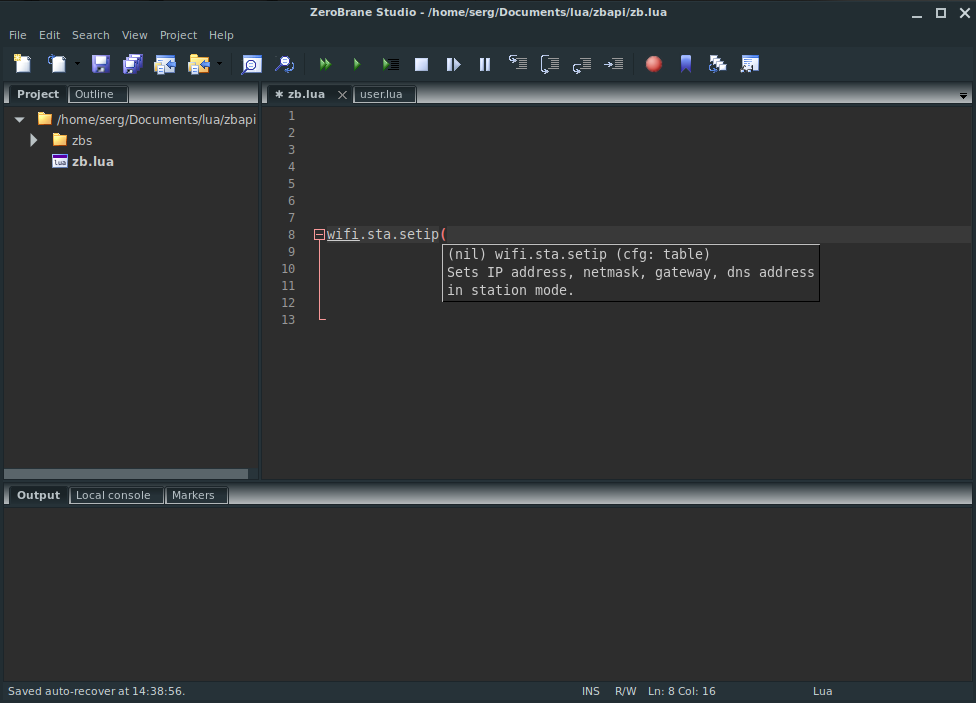Close the zb.lua editor tab
Image resolution: width=976 pixels, height=703 pixels.
[x=342, y=95]
